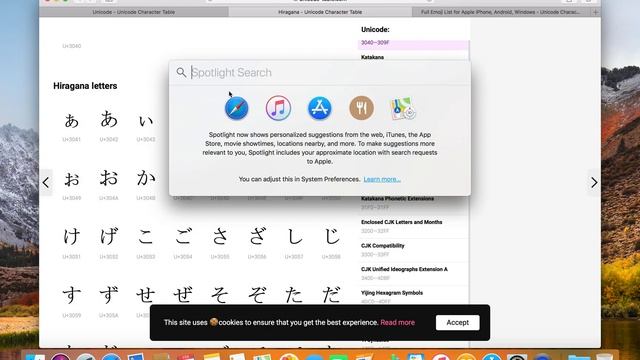Open Yijing Hexagram Symbols block
This screenshot has width=640, height=360.
(x=391, y=293)
